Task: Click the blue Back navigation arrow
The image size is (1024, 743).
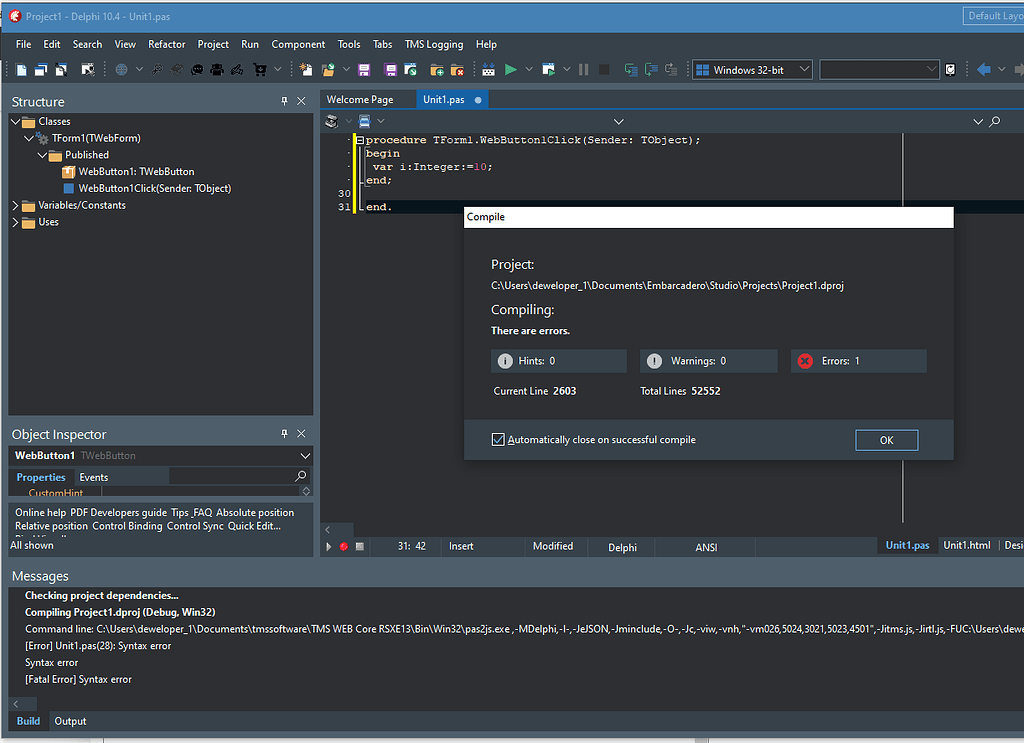Action: [984, 69]
